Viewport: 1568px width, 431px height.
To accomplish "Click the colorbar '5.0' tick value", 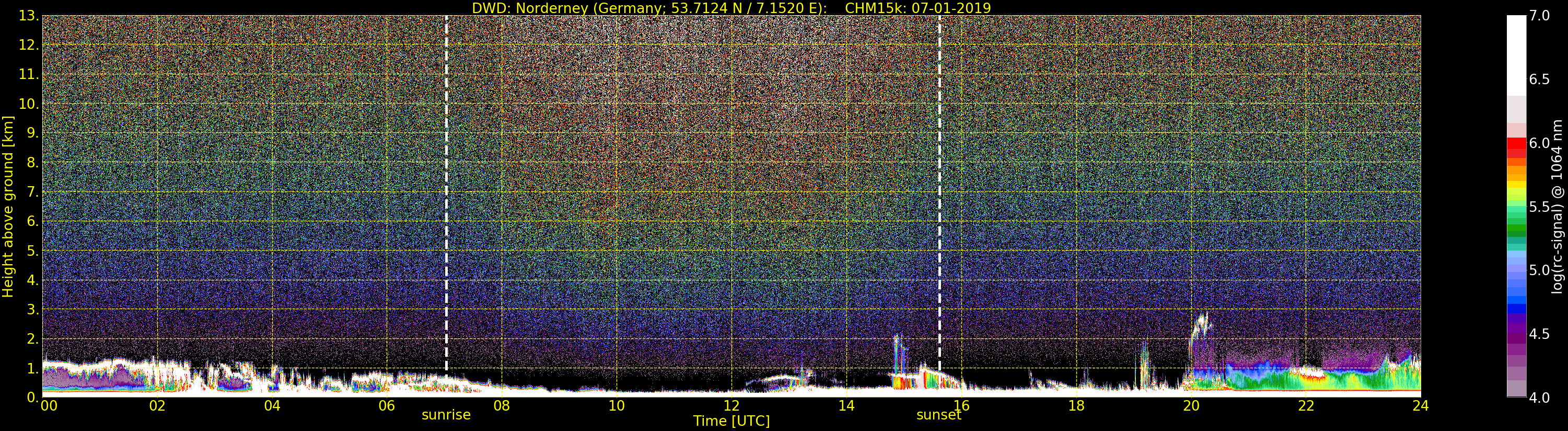I will [1539, 270].
